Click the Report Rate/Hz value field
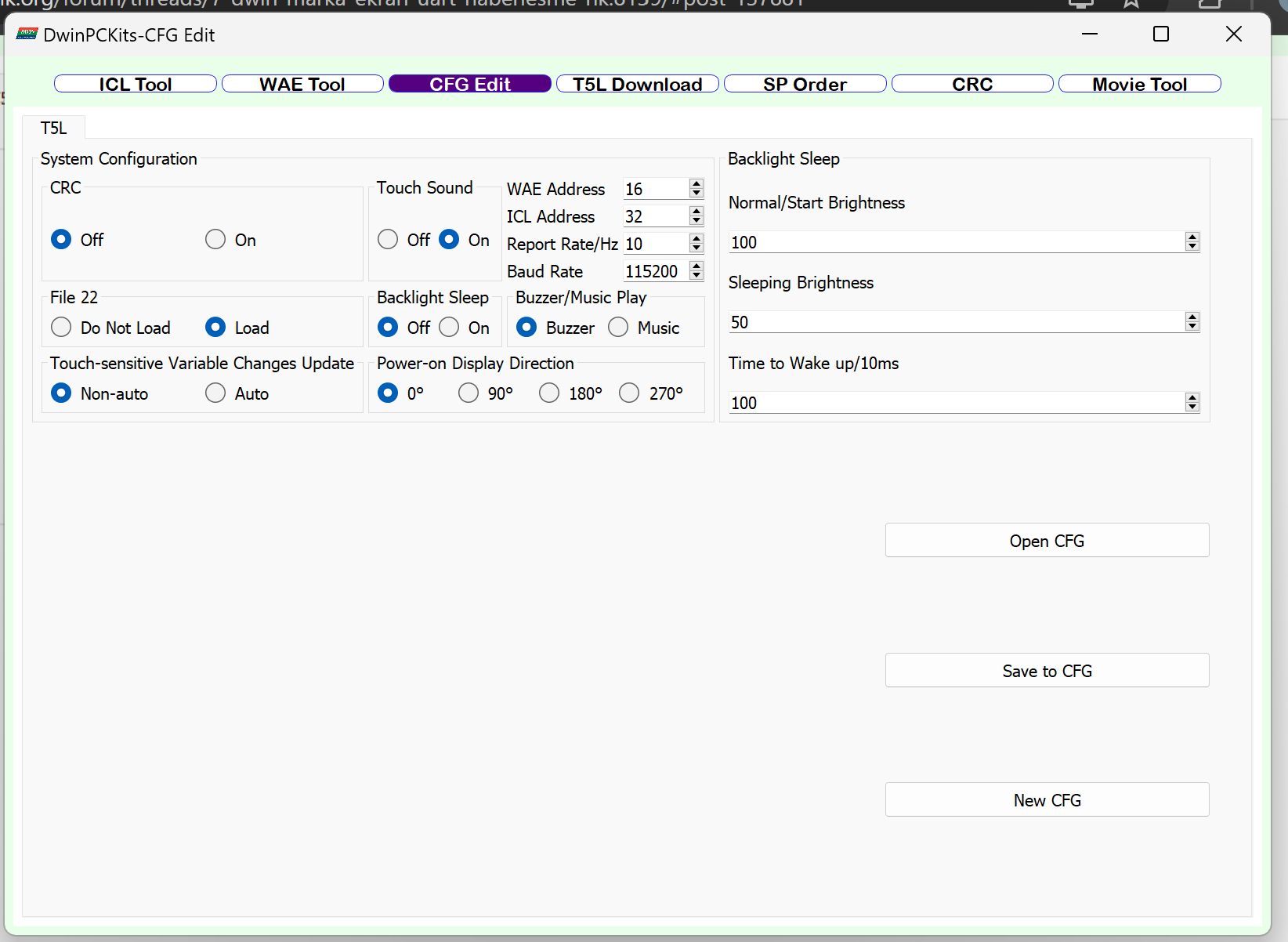 point(656,244)
